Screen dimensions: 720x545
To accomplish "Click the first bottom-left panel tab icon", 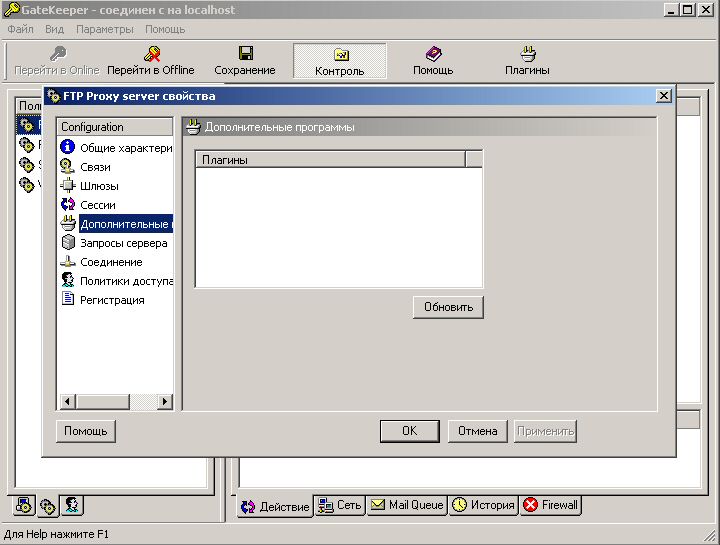I will 24,506.
